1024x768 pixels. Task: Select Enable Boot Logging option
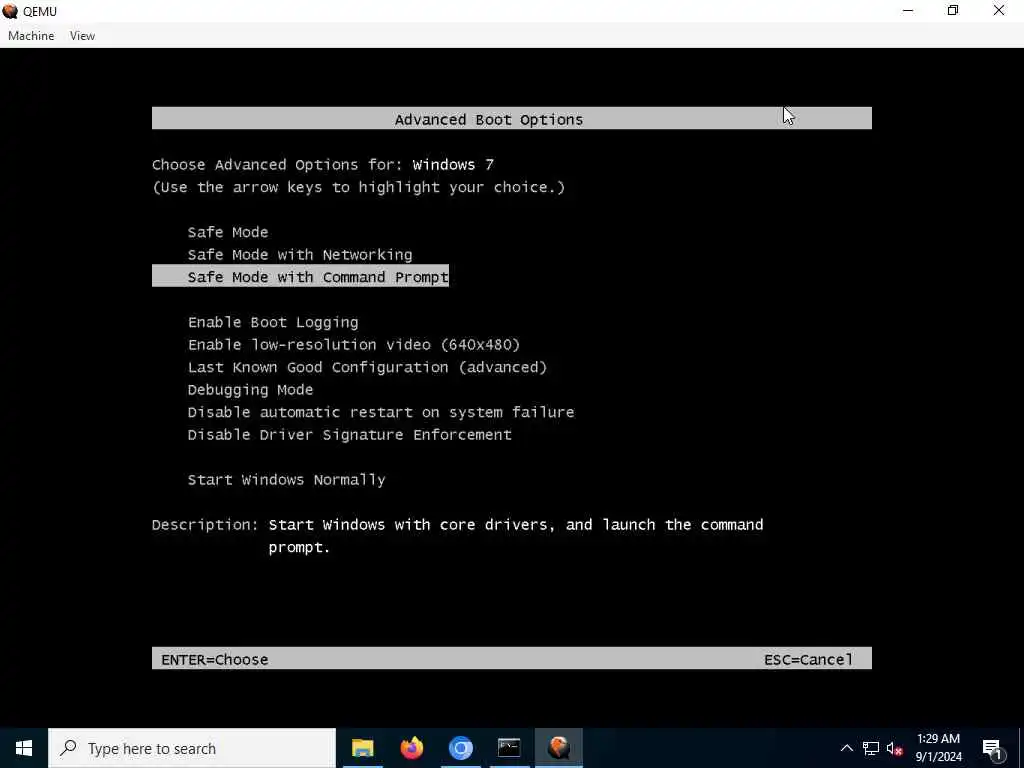[x=273, y=322]
